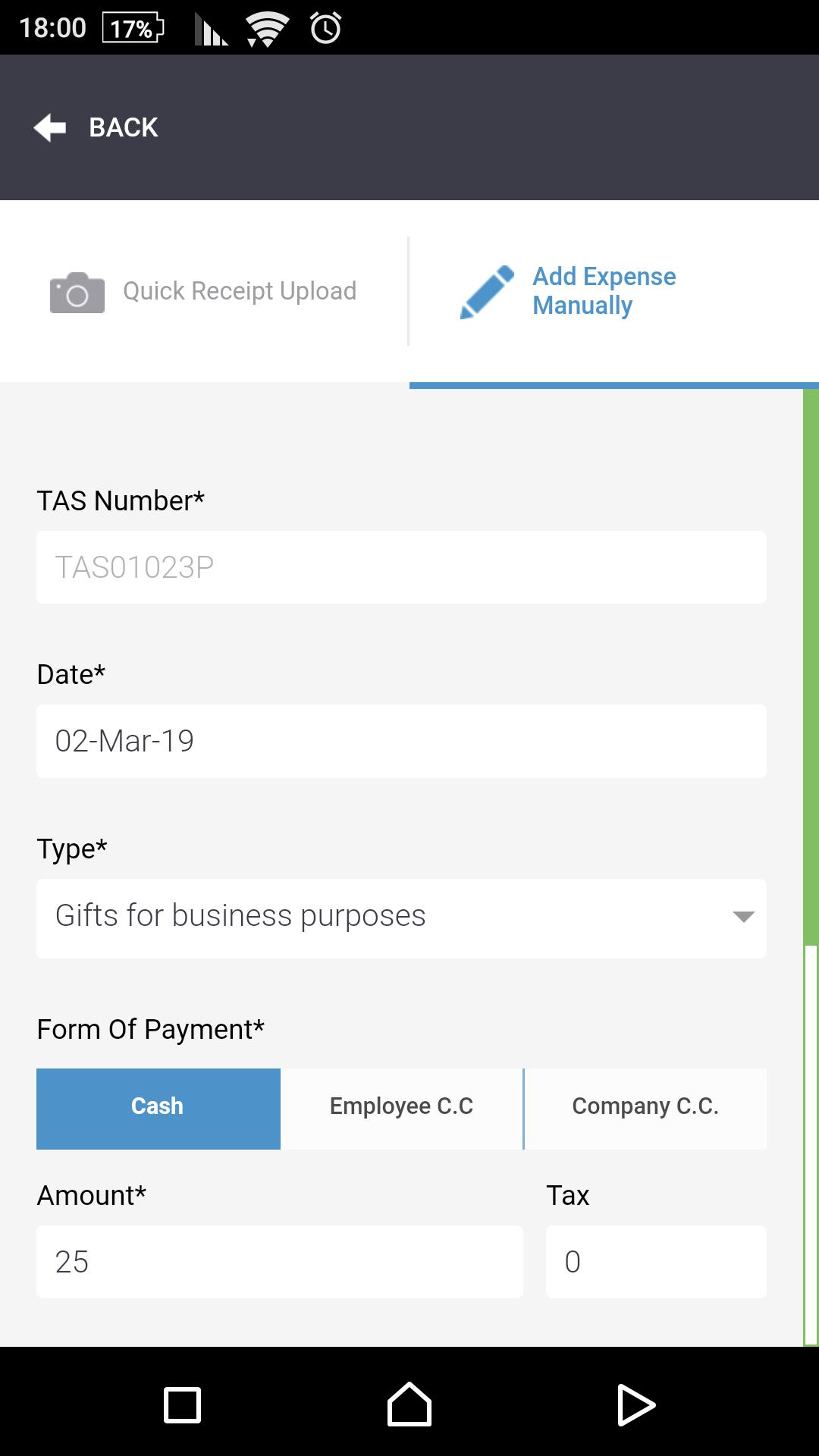Open the Date picker field
819x1456 pixels.
coord(401,741)
